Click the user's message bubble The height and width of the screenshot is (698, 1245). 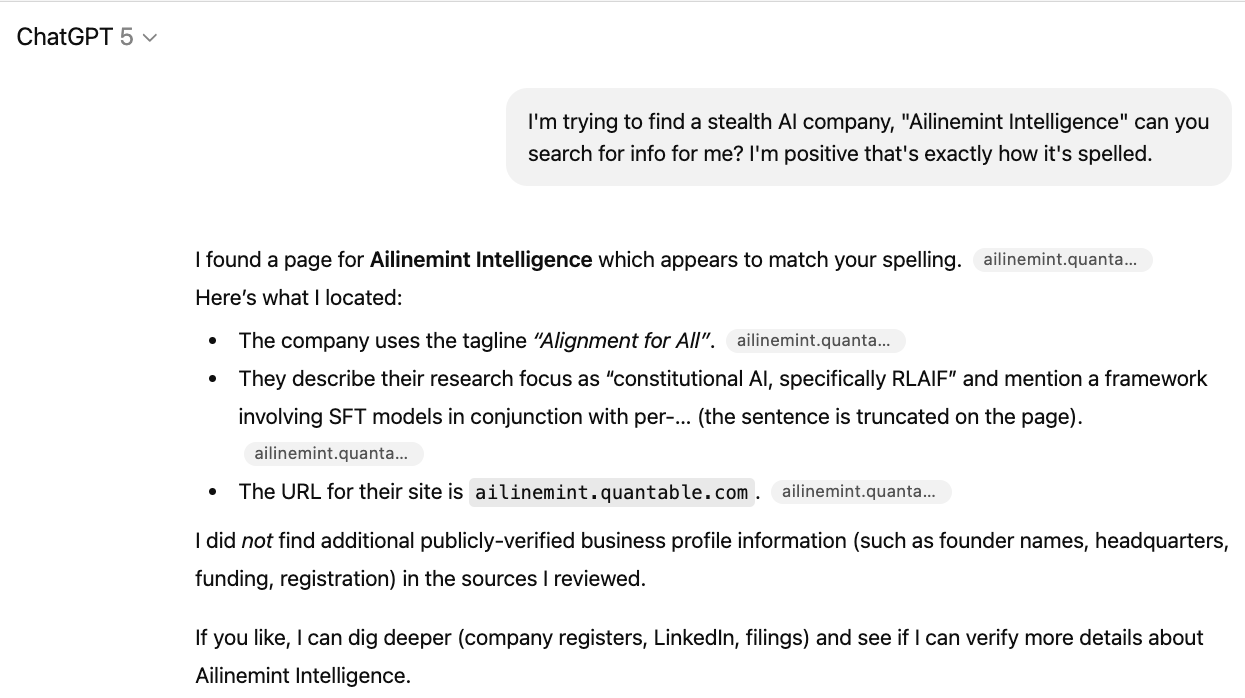868,137
